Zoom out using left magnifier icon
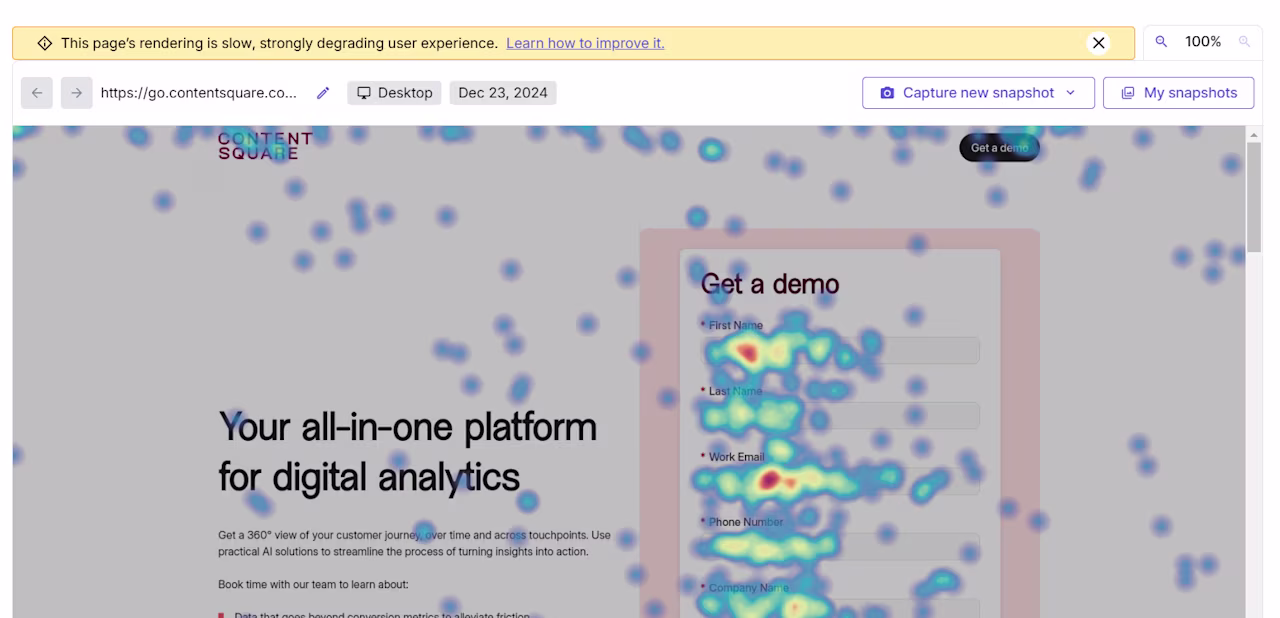 coord(1161,42)
